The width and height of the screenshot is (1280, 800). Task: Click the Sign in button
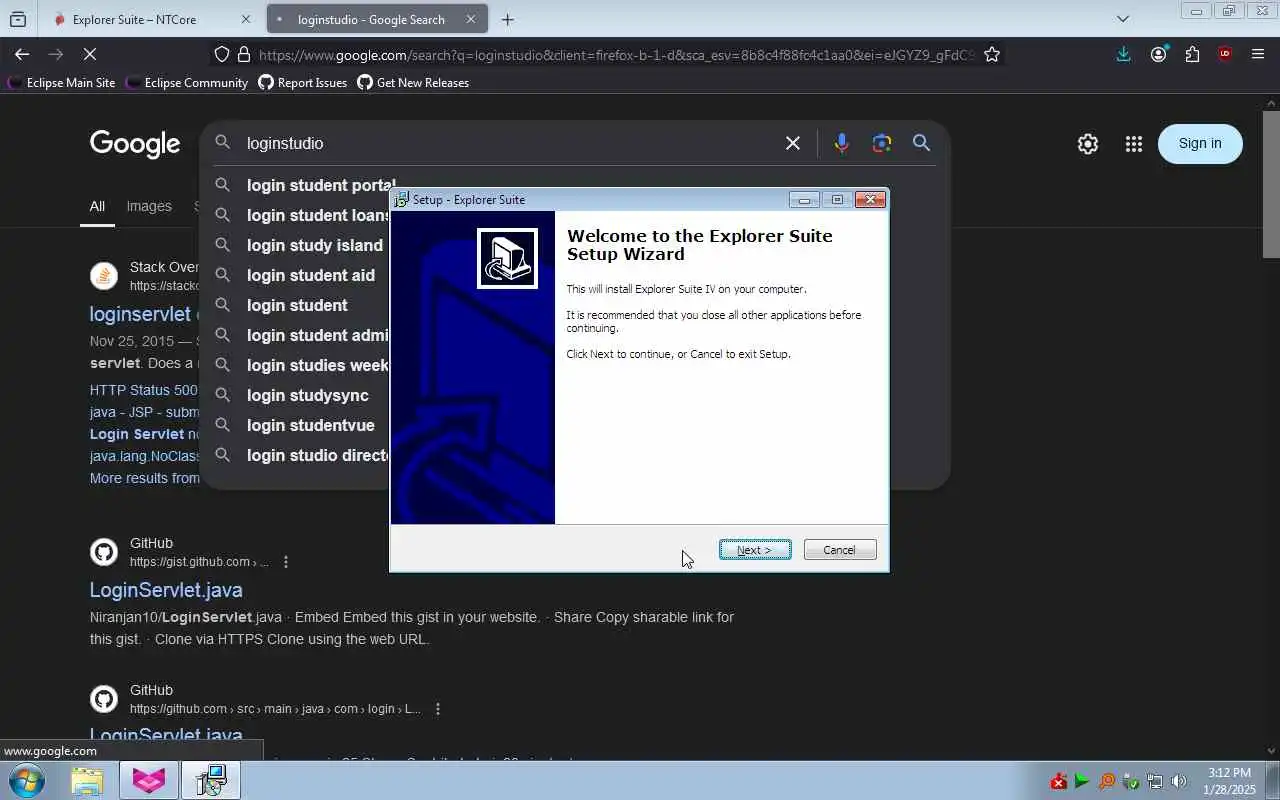click(x=1200, y=143)
